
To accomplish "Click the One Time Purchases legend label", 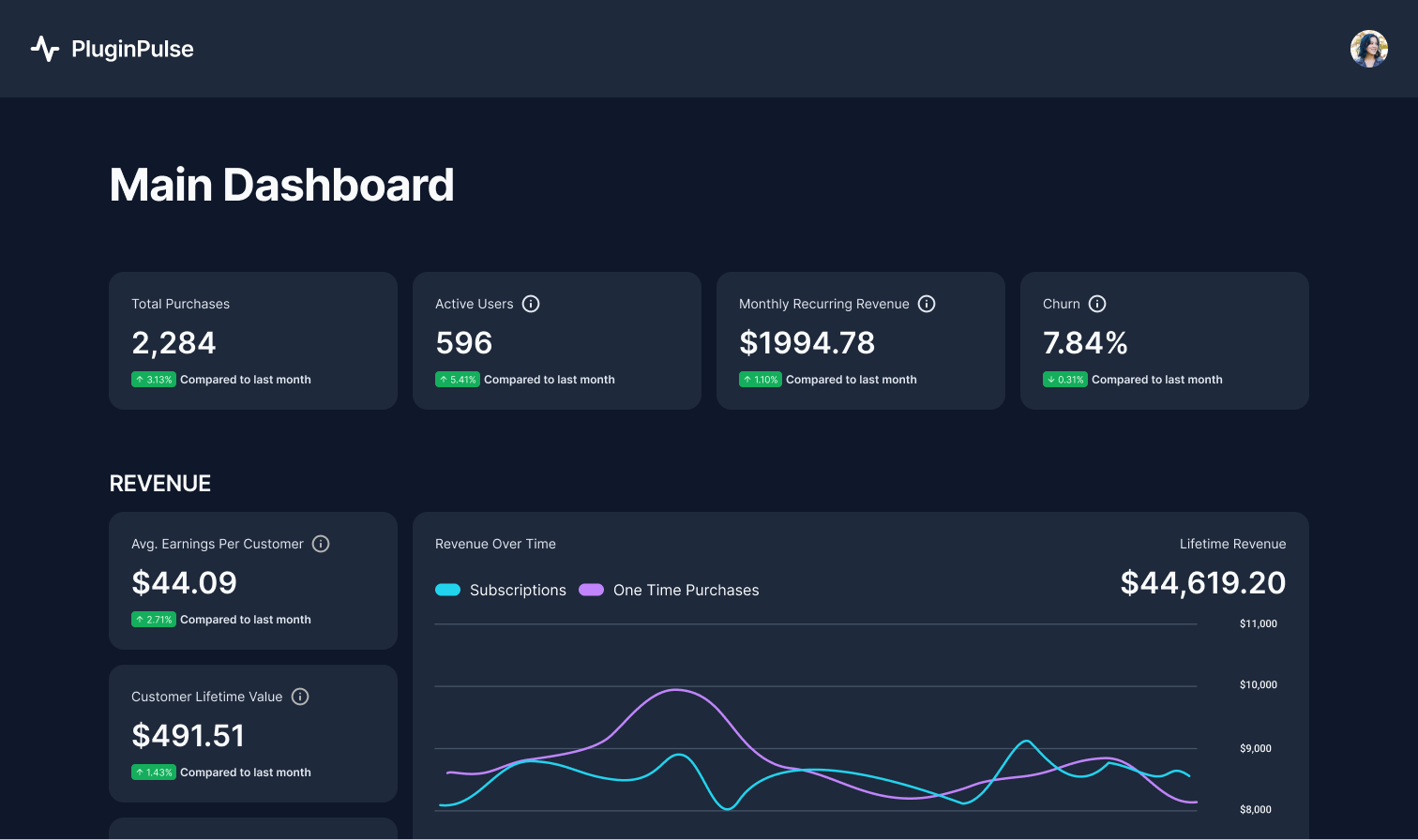I will pos(686,590).
